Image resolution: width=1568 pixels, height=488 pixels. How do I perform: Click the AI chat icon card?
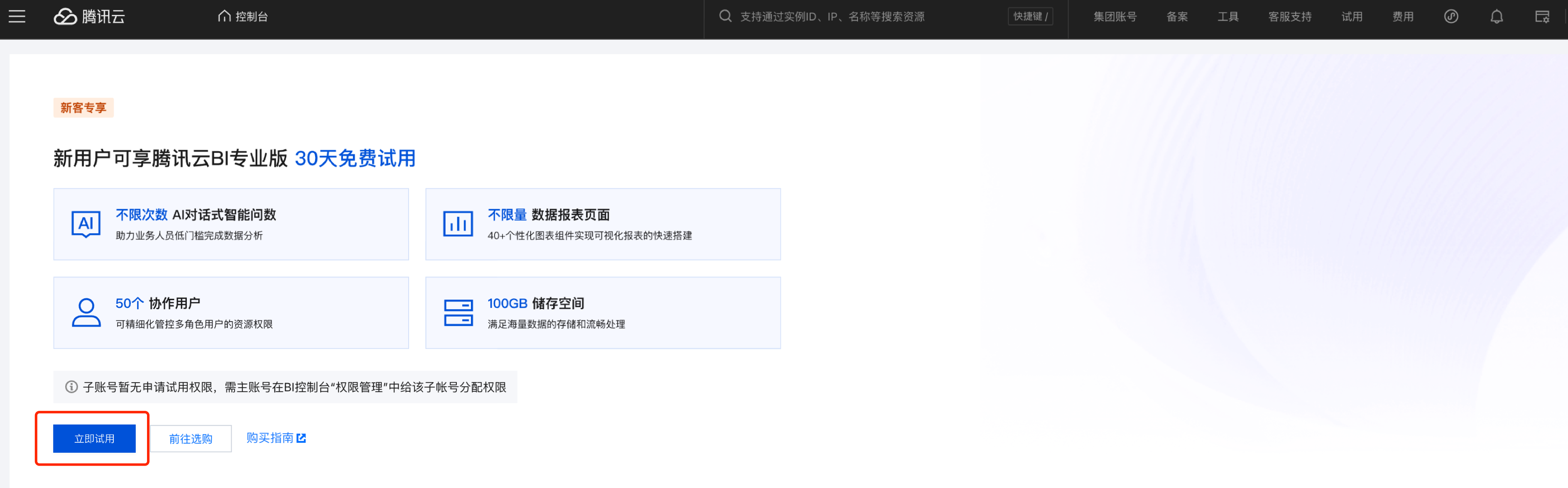point(86,224)
